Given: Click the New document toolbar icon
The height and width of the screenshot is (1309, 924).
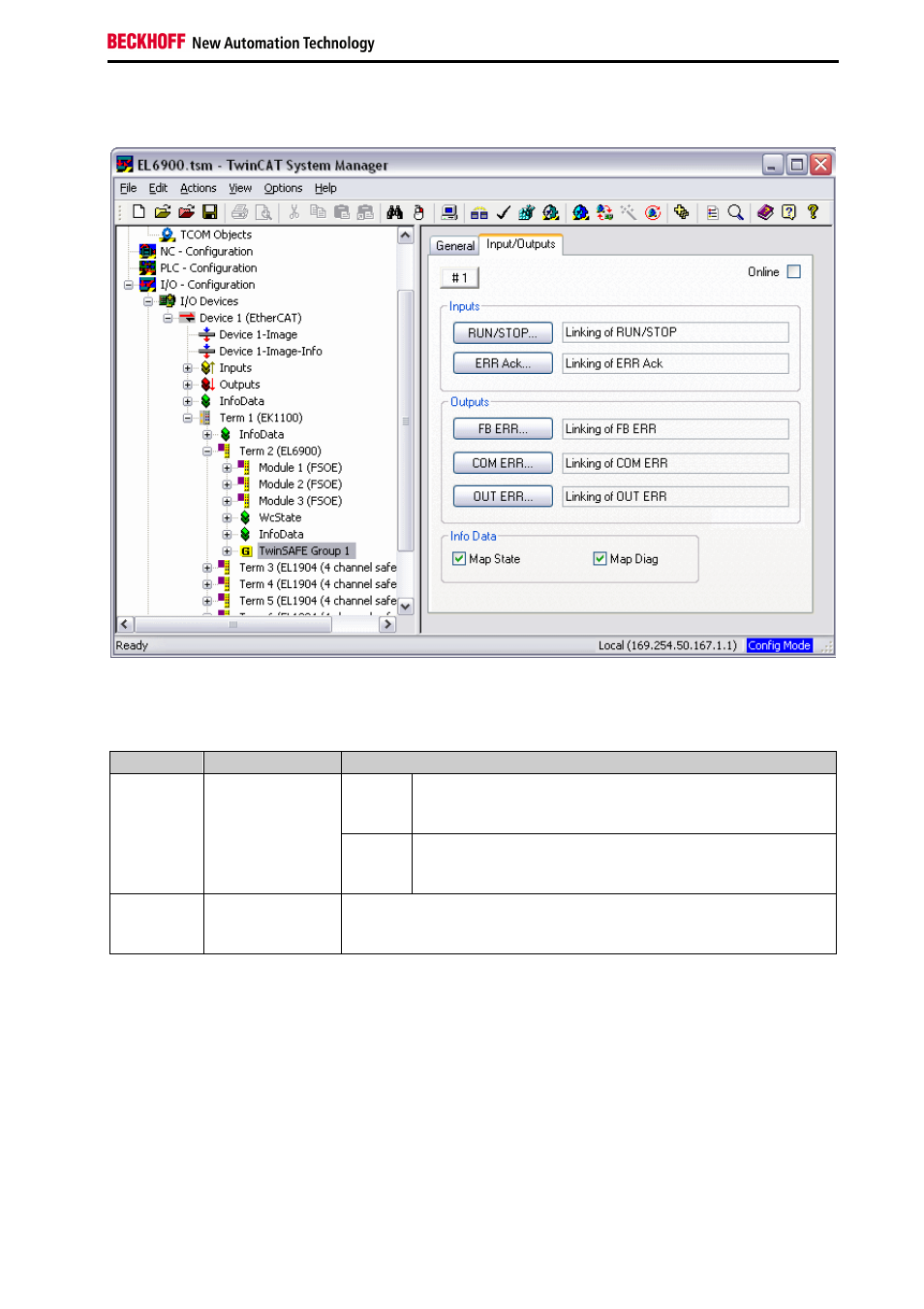Looking at the screenshot, I should click(139, 212).
